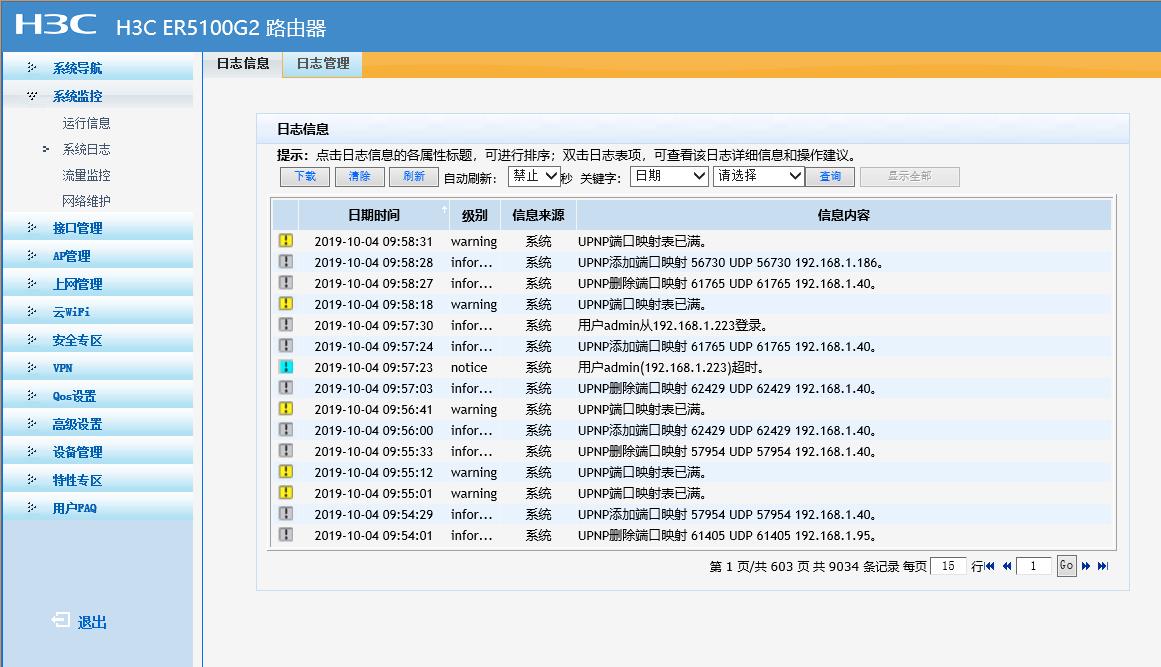Click the disabled 显示全部 button
Image resolution: width=1161 pixels, height=667 pixels.
909,176
